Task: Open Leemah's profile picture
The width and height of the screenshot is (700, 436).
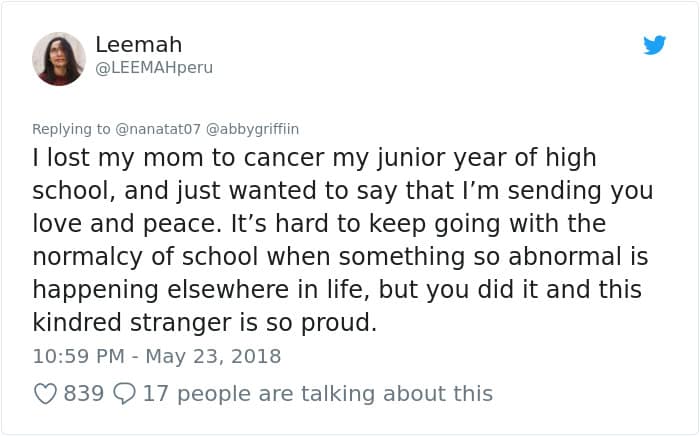Action: tap(59, 58)
